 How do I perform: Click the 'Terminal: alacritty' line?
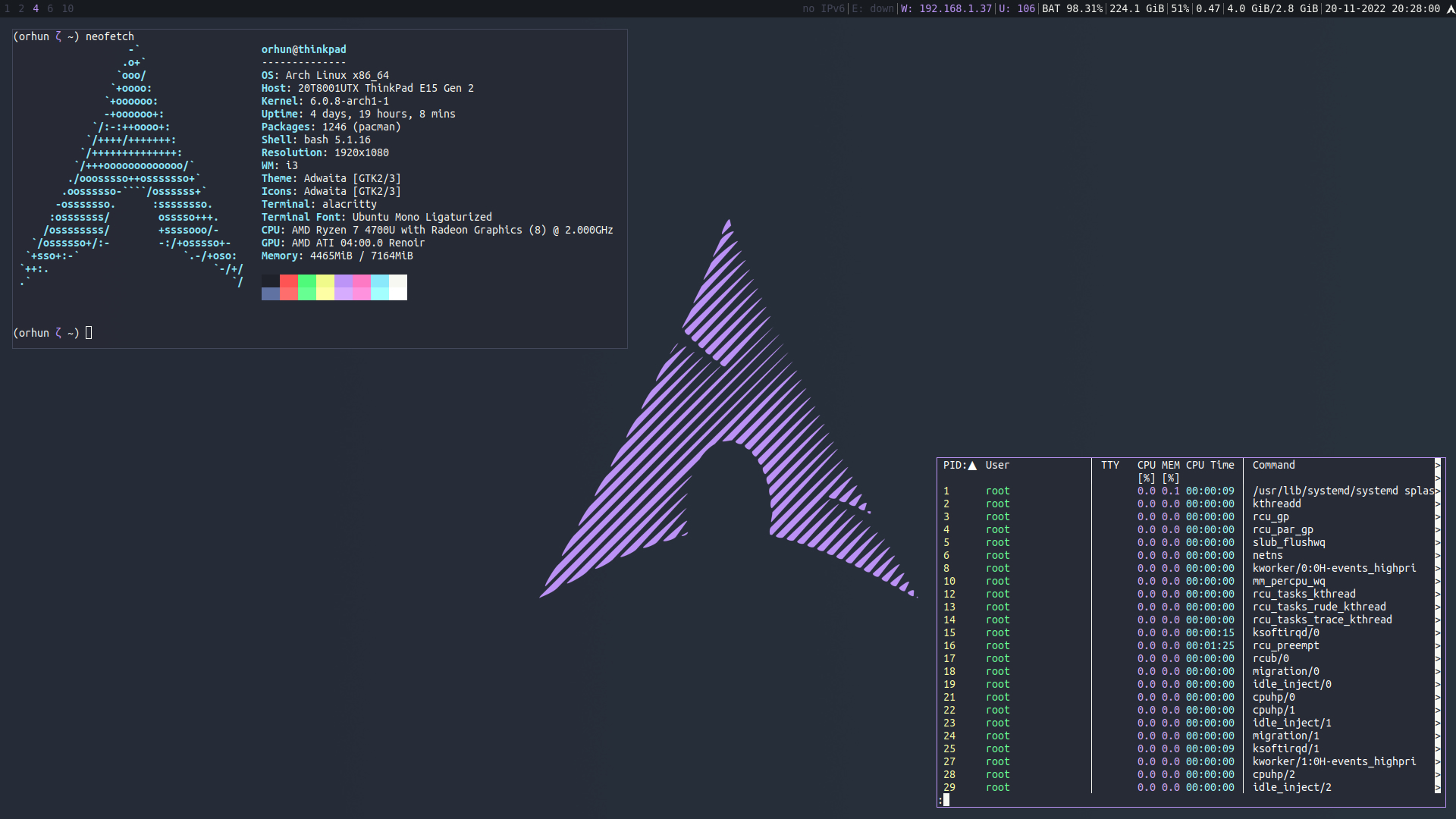[x=319, y=204]
